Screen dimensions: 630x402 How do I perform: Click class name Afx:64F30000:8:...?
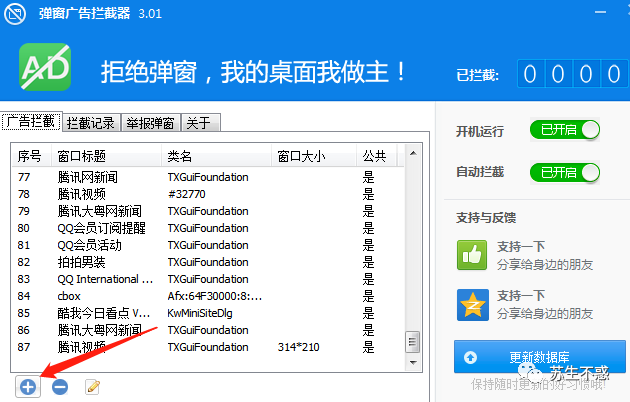(215, 296)
